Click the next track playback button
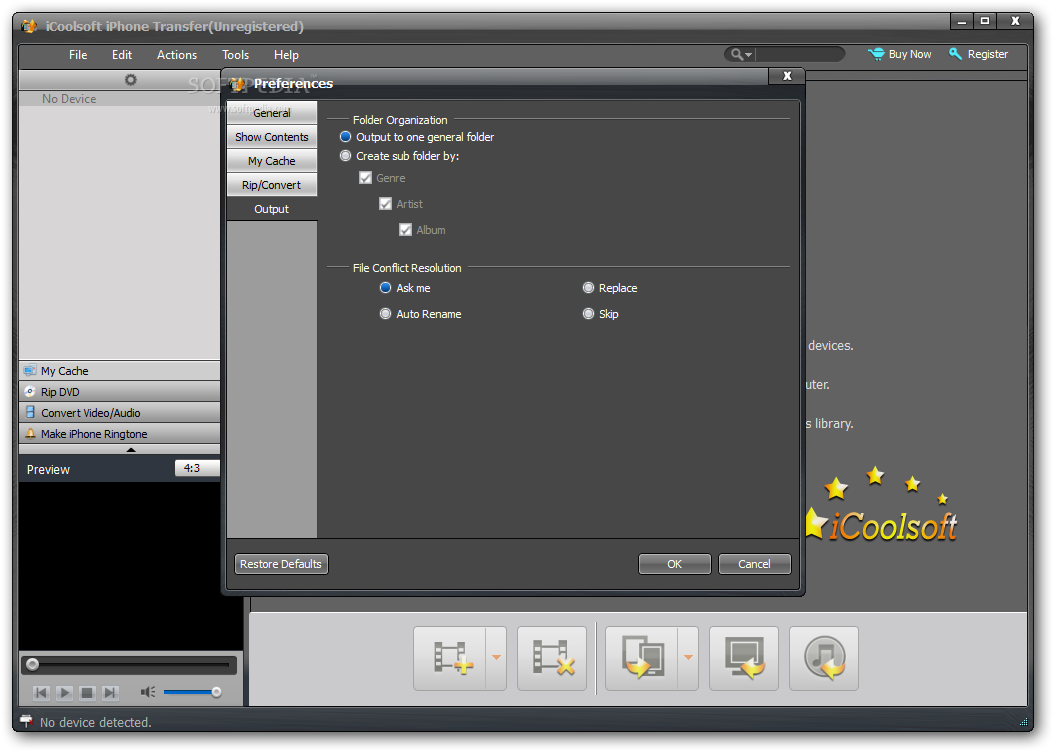1054x752 pixels. [110, 692]
